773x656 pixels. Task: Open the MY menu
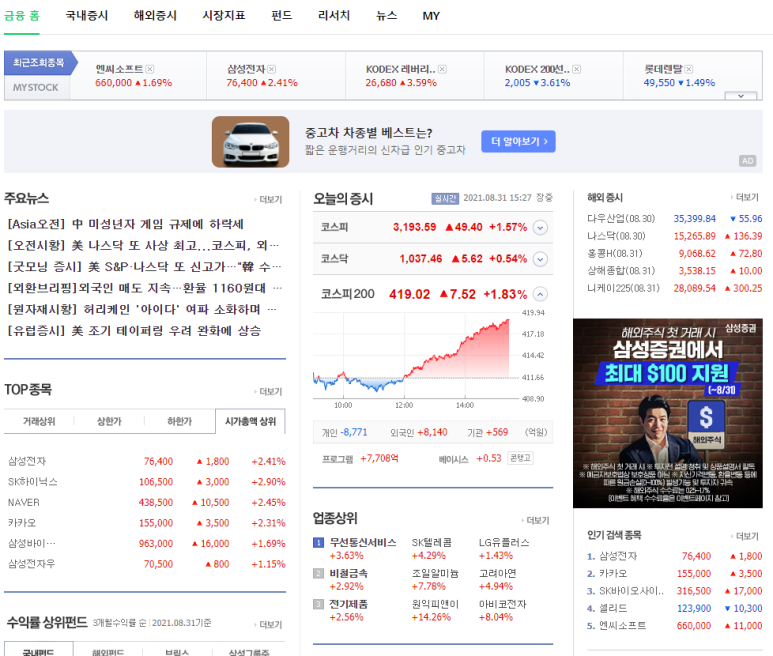coord(431,16)
